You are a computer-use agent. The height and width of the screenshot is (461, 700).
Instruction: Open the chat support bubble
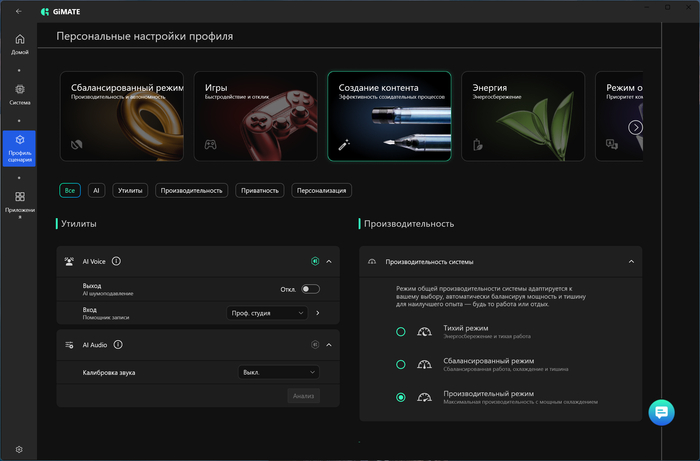tap(662, 412)
